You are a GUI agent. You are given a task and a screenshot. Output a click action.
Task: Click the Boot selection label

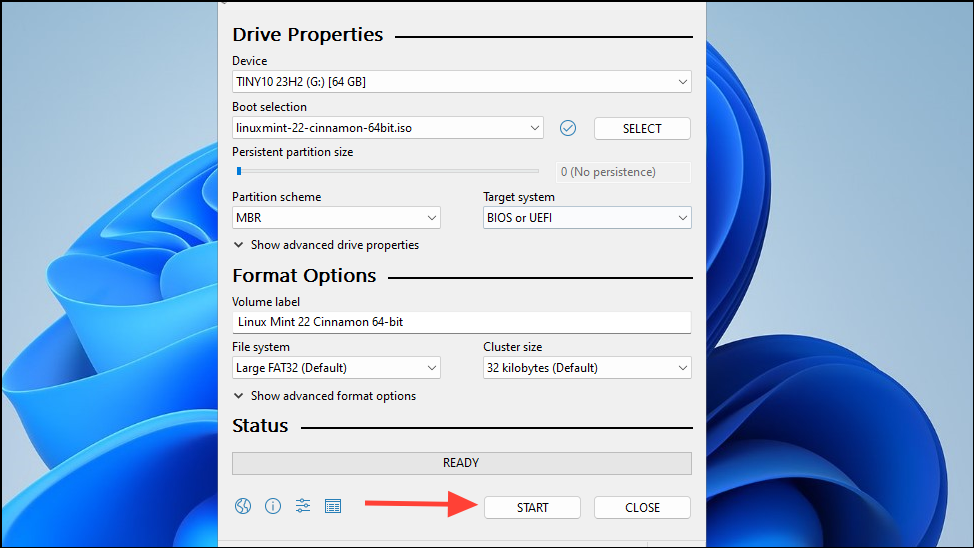pyautogui.click(x=270, y=107)
